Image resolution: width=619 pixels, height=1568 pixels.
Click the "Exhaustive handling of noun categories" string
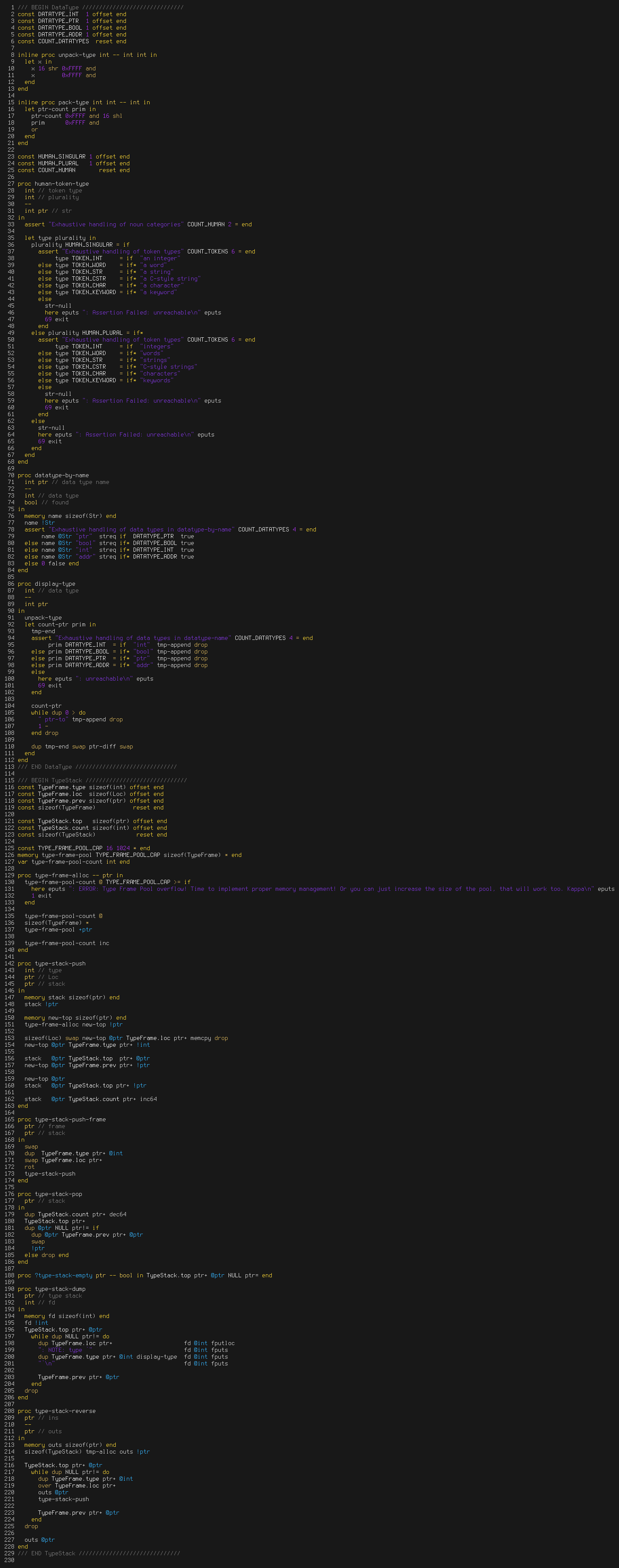click(116, 224)
